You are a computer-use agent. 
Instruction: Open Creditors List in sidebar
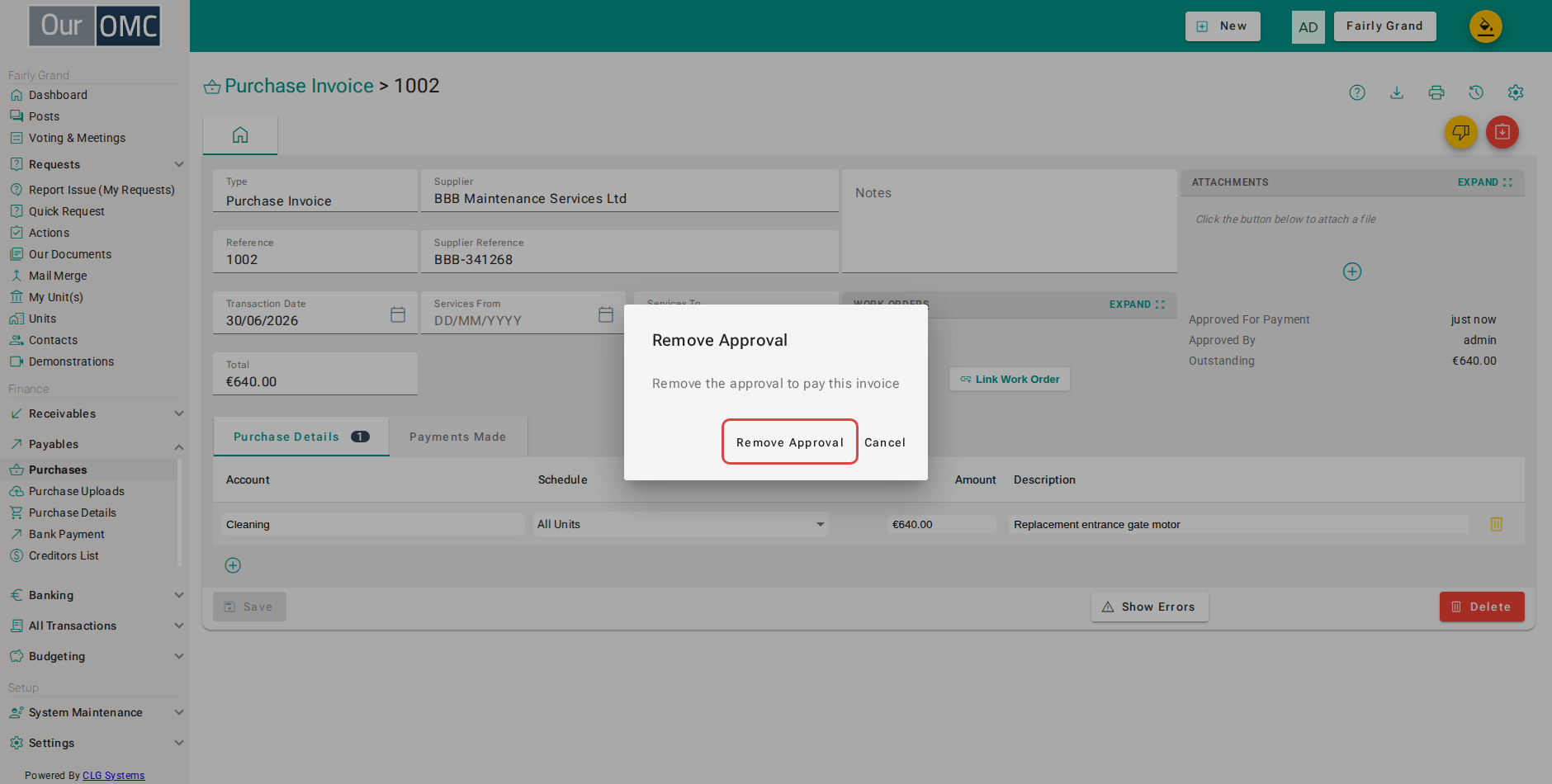(x=64, y=555)
